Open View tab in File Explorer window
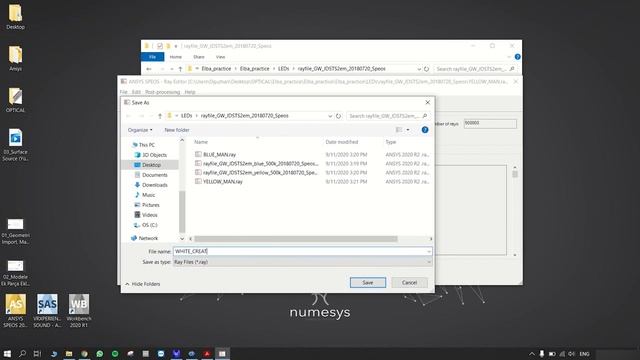The image size is (640, 360). 220,57
